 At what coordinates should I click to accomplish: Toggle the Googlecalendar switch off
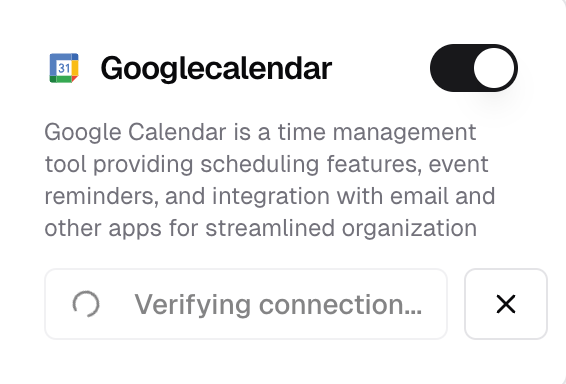point(474,68)
